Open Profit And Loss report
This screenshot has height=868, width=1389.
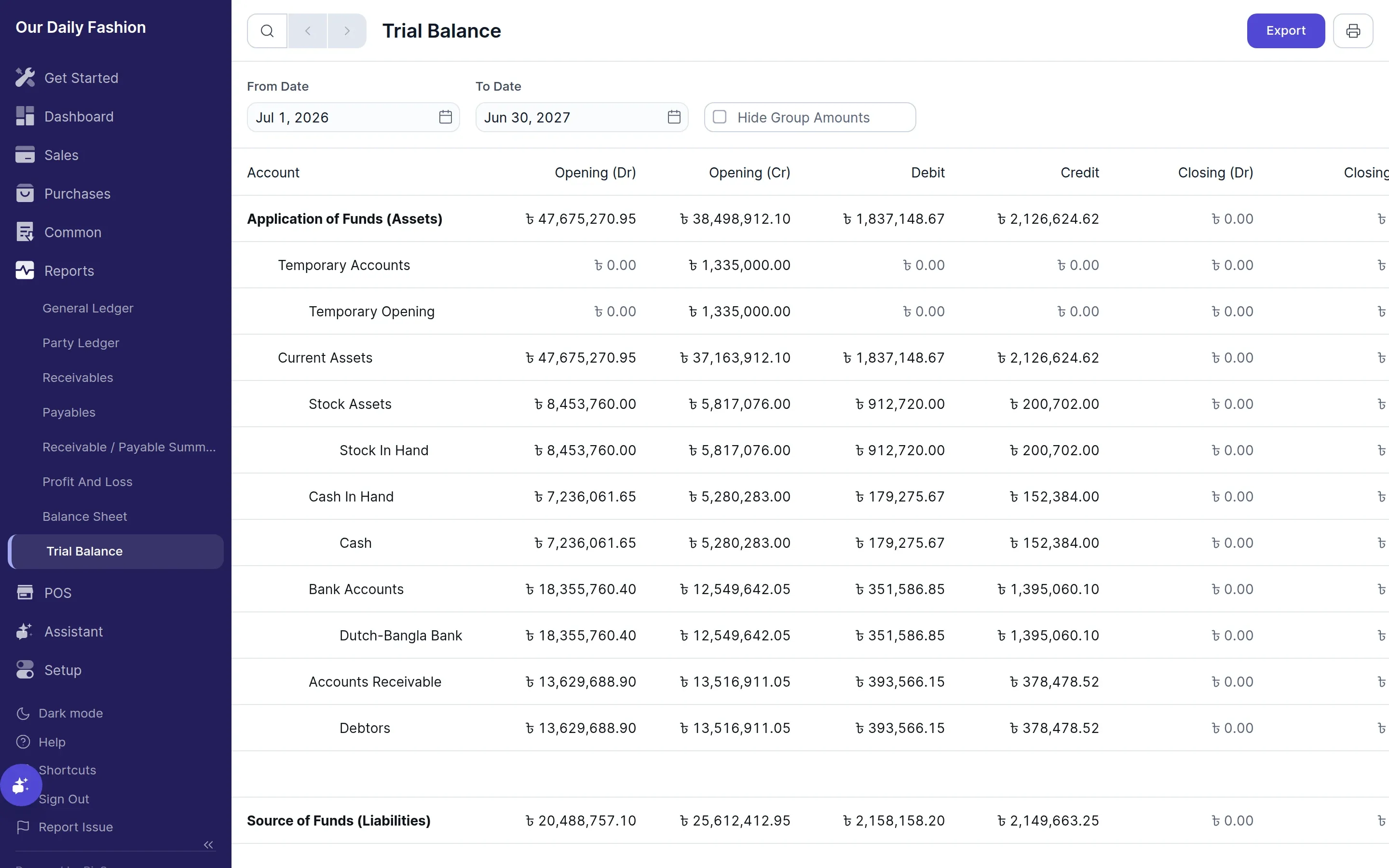tap(87, 482)
